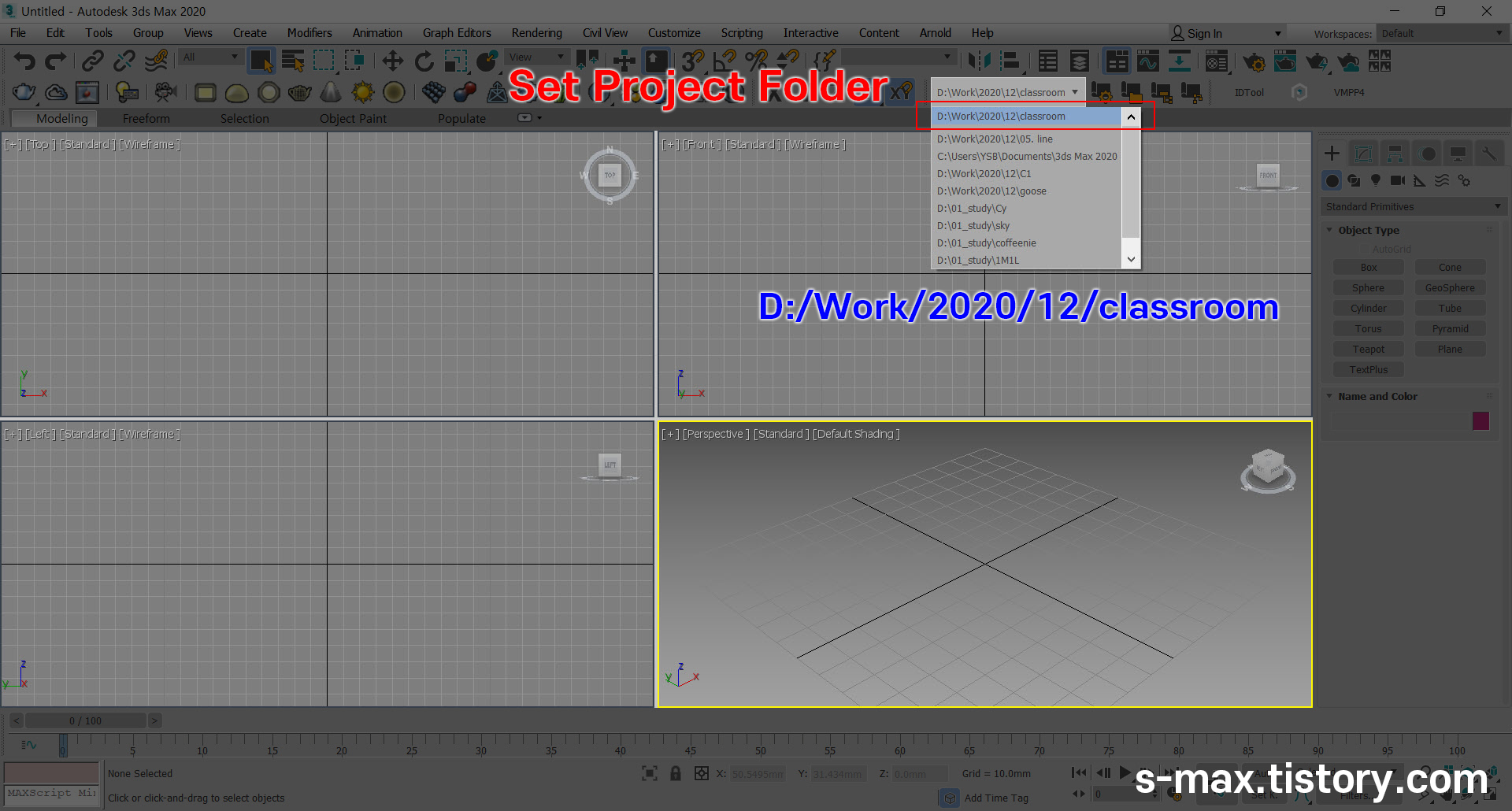Click the Mirror tool icon
1512x811 pixels.
point(980,61)
